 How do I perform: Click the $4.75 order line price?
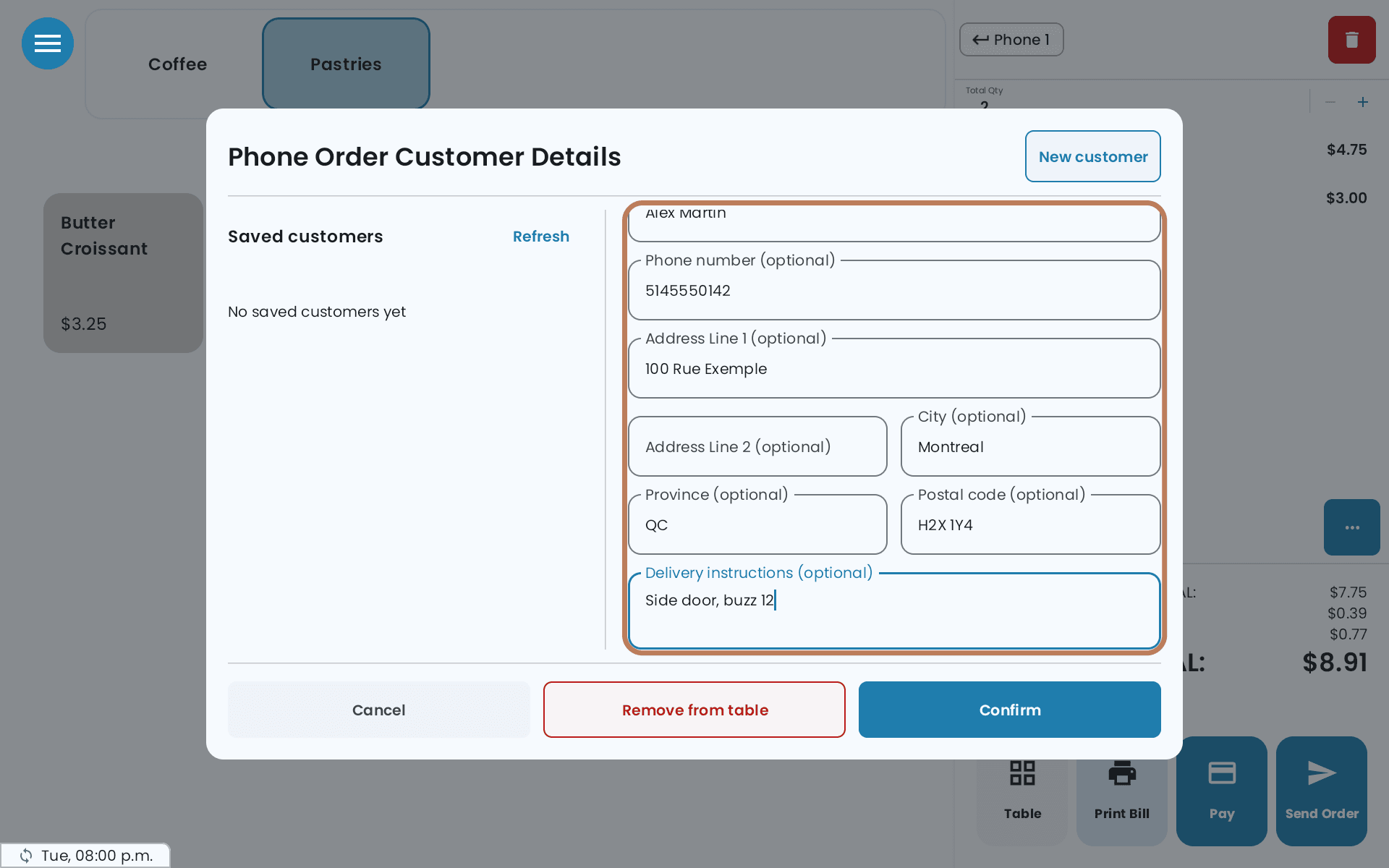click(x=1346, y=150)
